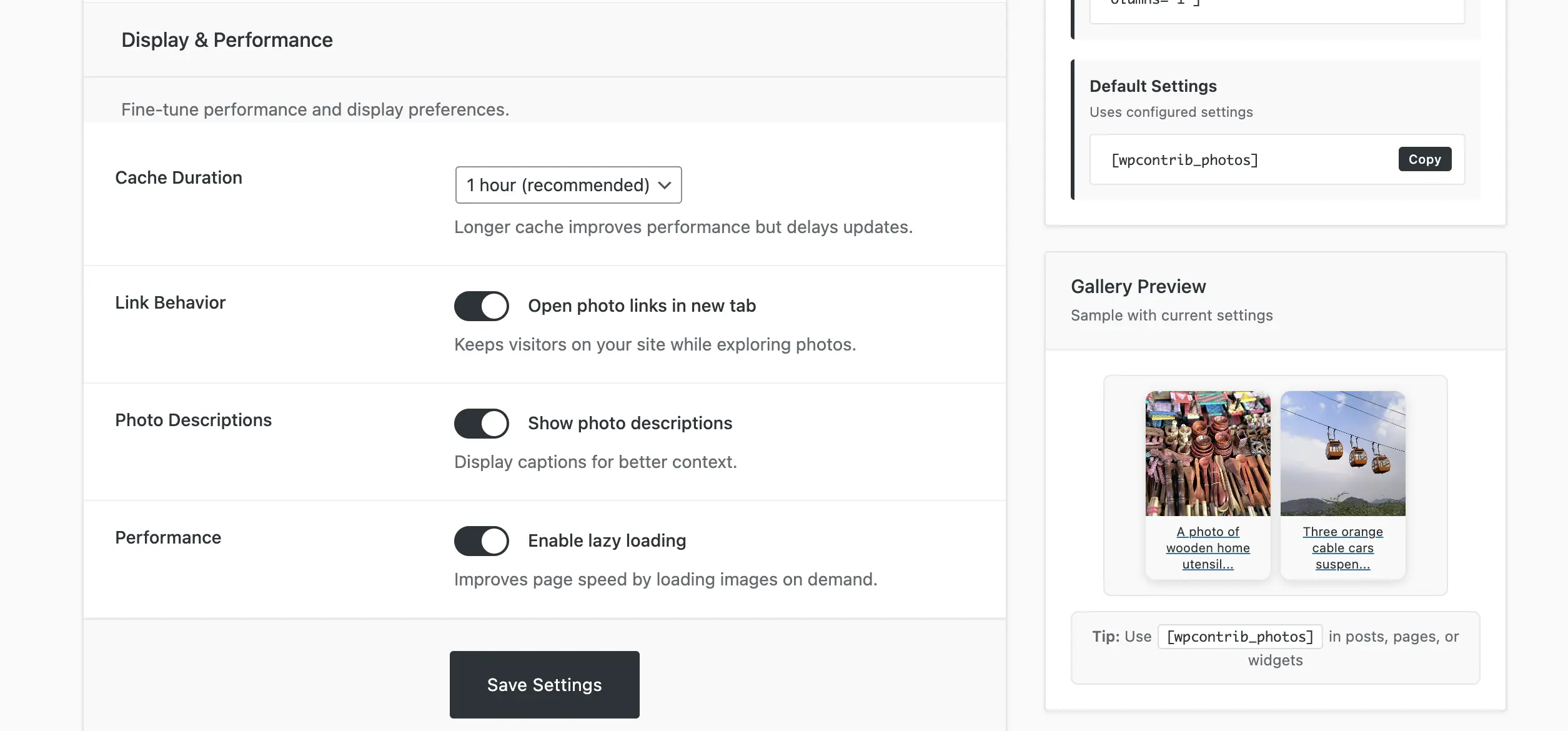Click the Display & Performance section heading
The width and height of the screenshot is (1568, 731).
(227, 40)
